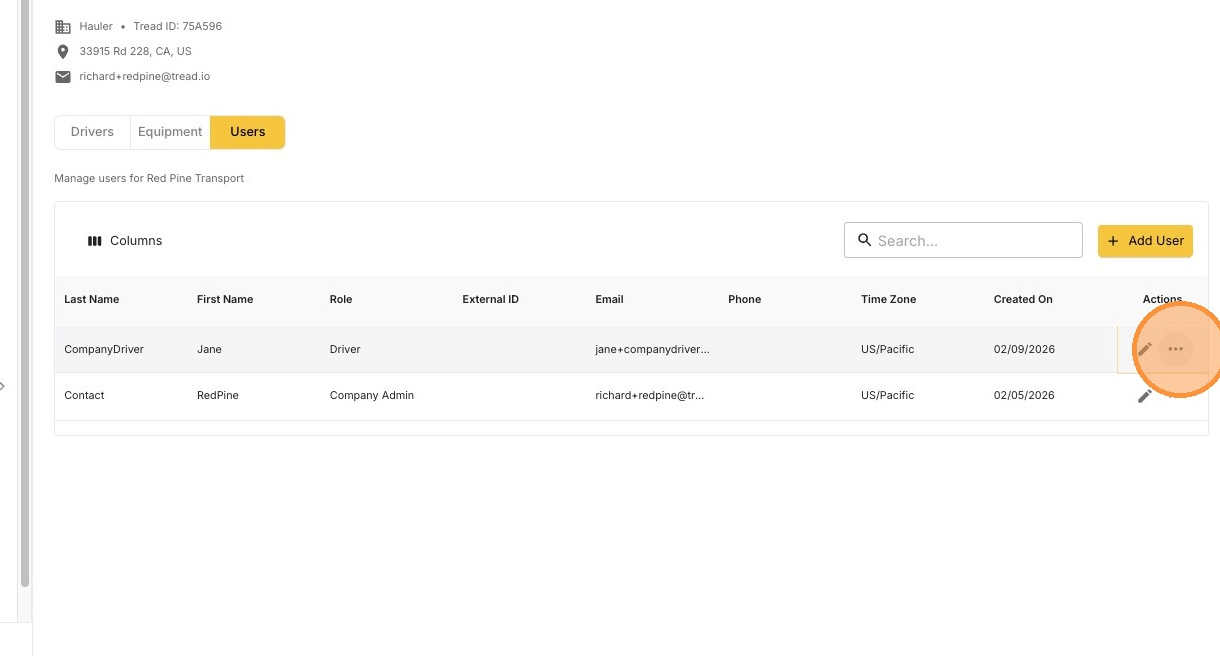Screen dimensions: 1220x656
Task: Click the left panel vertical scrollbar
Action: pyautogui.click(x=25, y=293)
